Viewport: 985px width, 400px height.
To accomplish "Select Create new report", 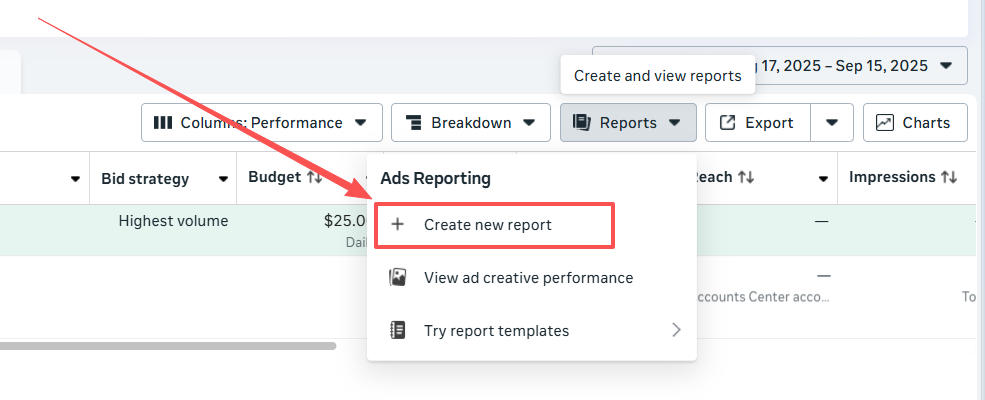I will pyautogui.click(x=494, y=225).
